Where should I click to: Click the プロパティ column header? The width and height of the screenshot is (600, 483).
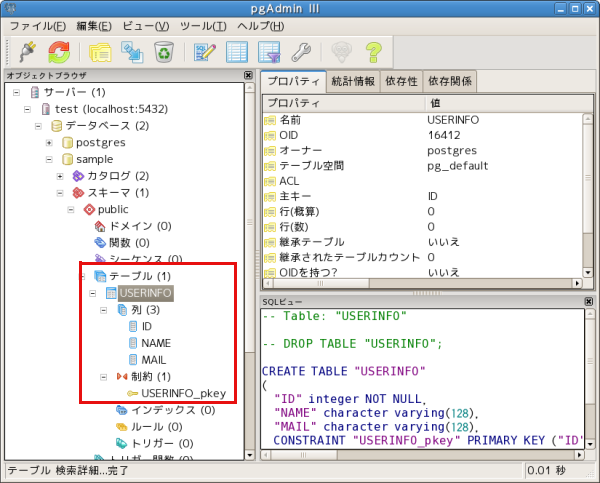click(x=344, y=103)
